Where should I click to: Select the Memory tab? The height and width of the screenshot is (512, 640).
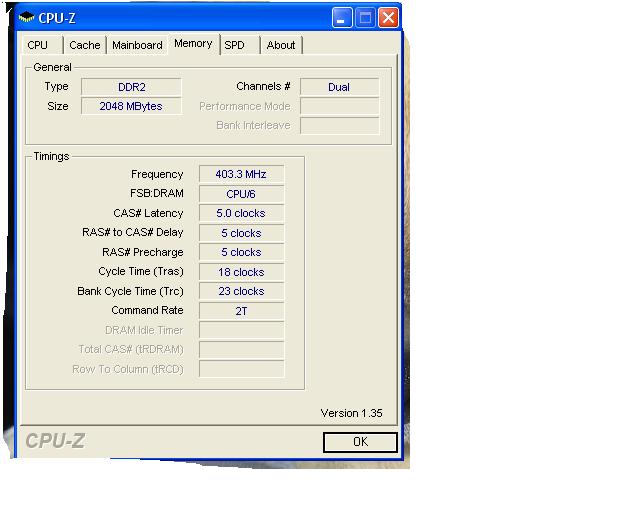tap(193, 43)
